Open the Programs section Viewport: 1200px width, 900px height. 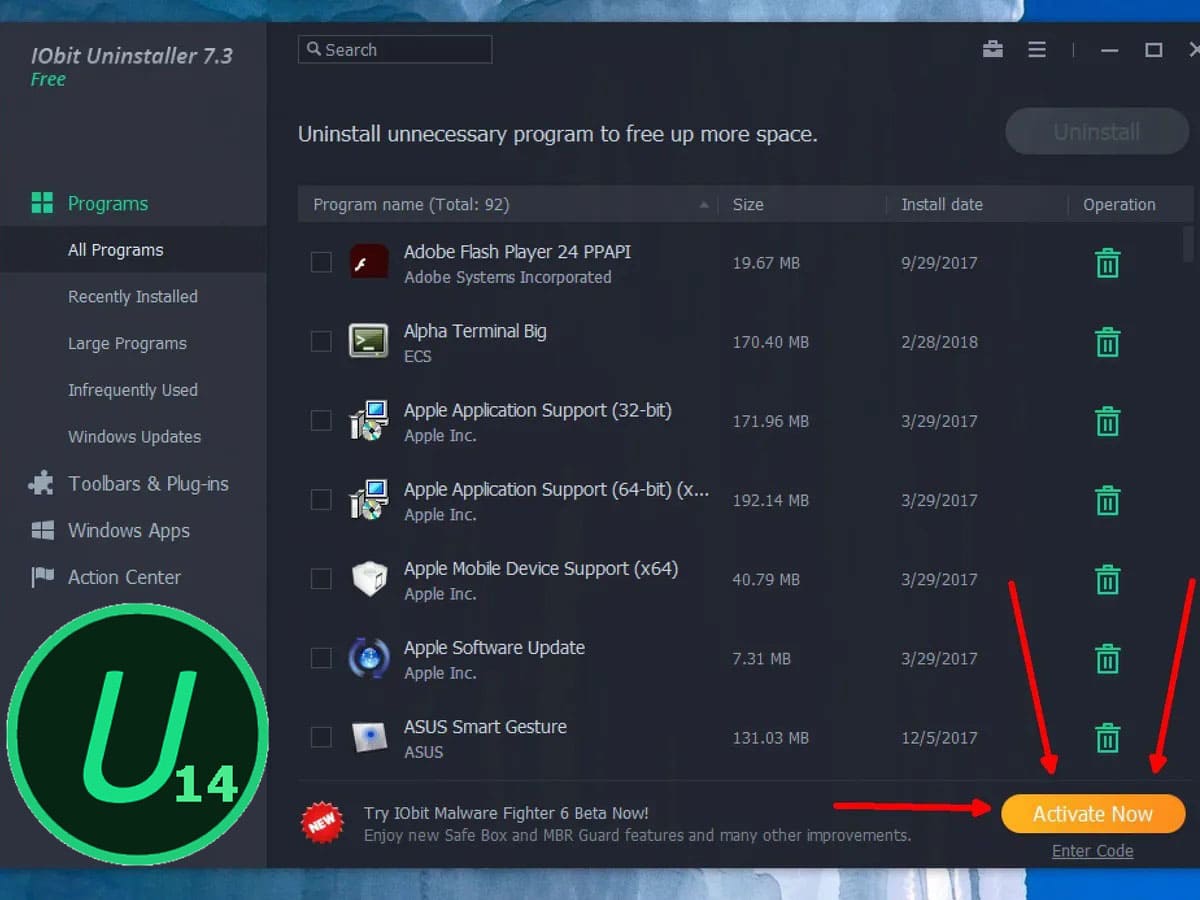108,203
